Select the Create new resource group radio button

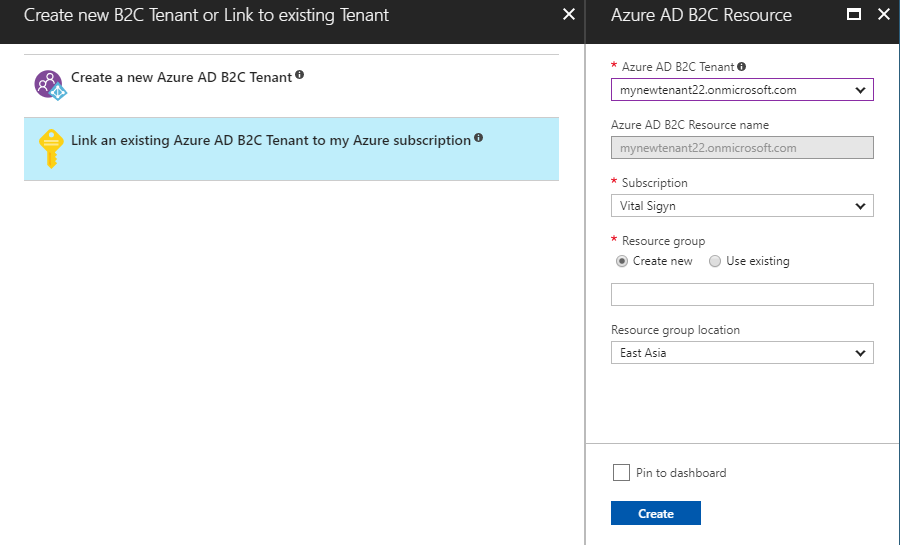tap(623, 261)
